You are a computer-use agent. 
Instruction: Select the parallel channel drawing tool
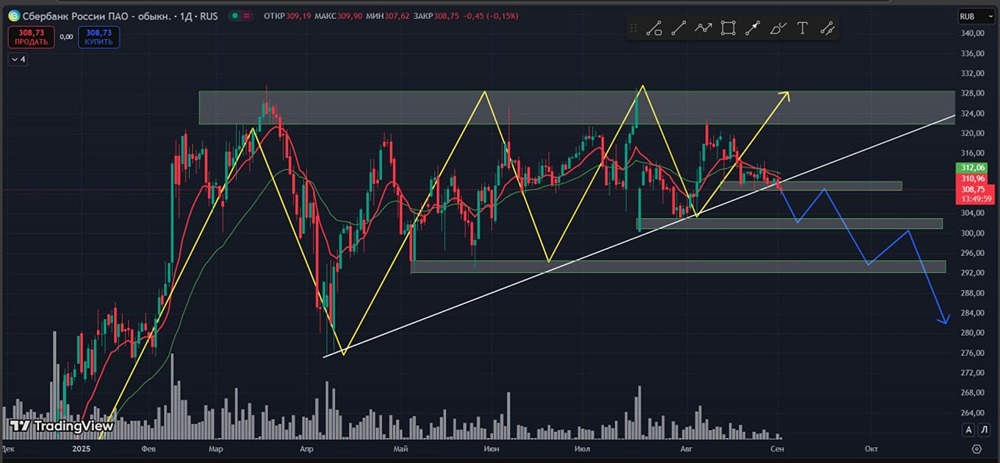828,28
